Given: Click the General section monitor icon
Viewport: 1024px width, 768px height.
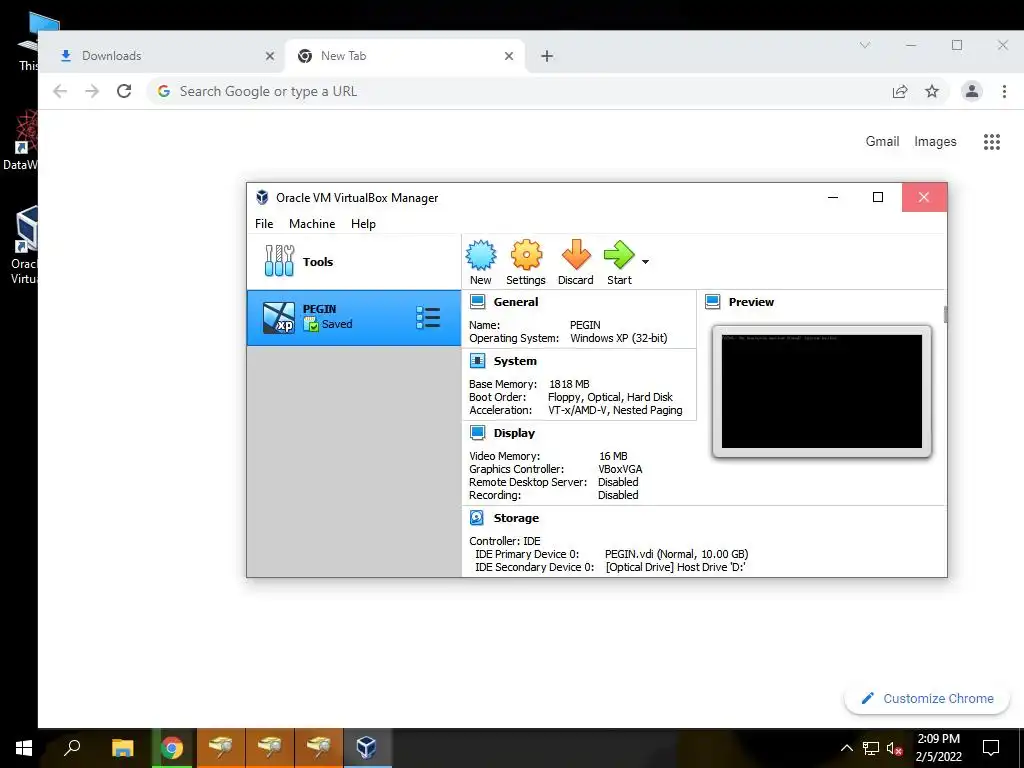Looking at the screenshot, I should [477, 302].
